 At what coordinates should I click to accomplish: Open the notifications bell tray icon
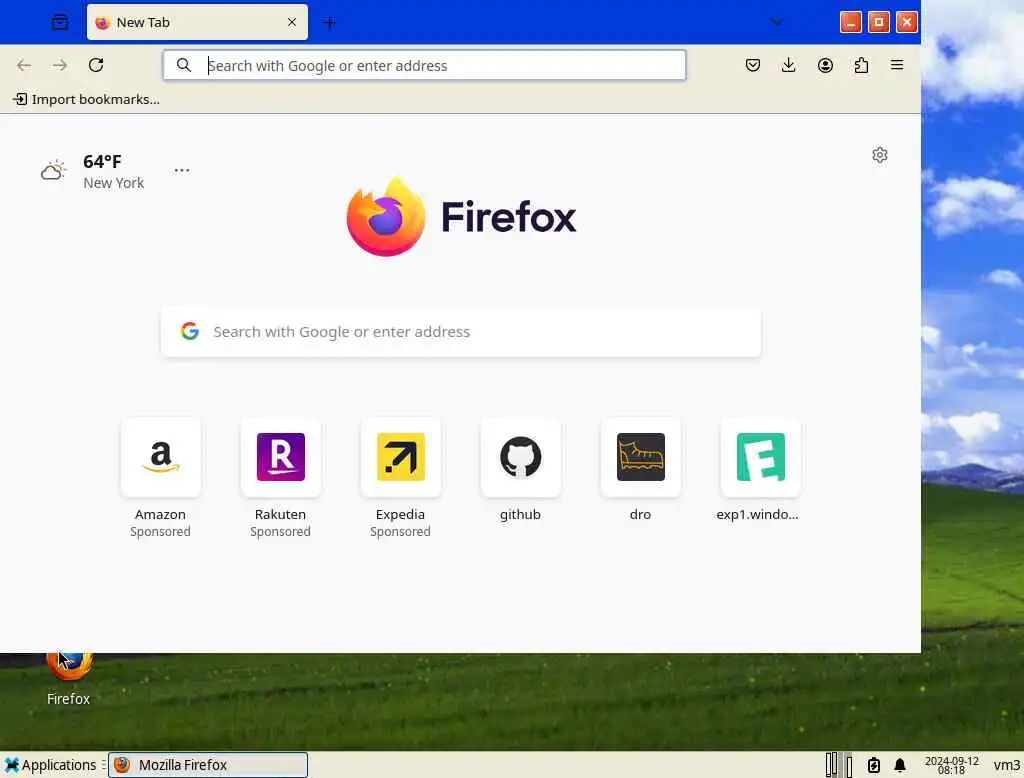[900, 765]
